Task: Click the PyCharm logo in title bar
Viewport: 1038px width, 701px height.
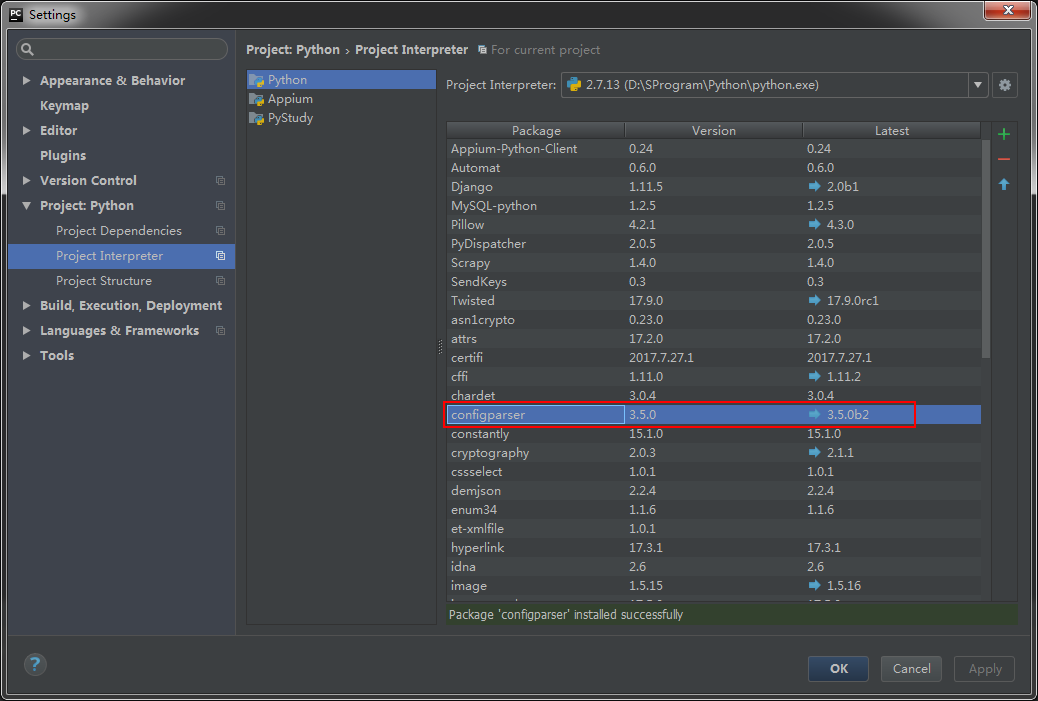Action: (x=16, y=15)
